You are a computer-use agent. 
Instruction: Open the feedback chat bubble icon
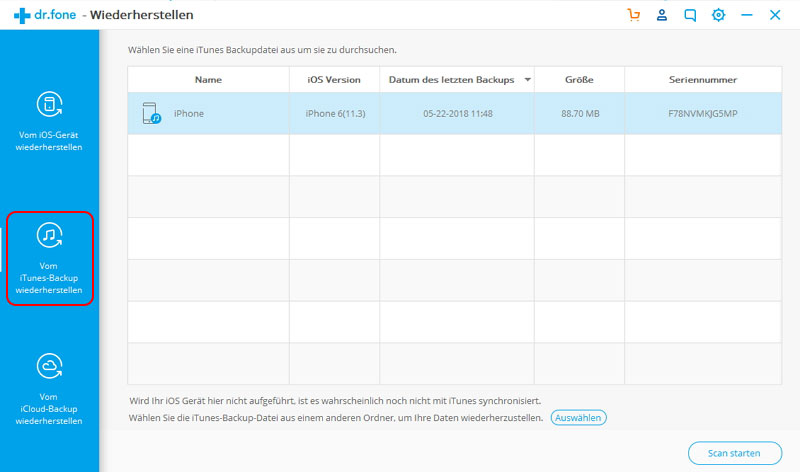click(690, 15)
